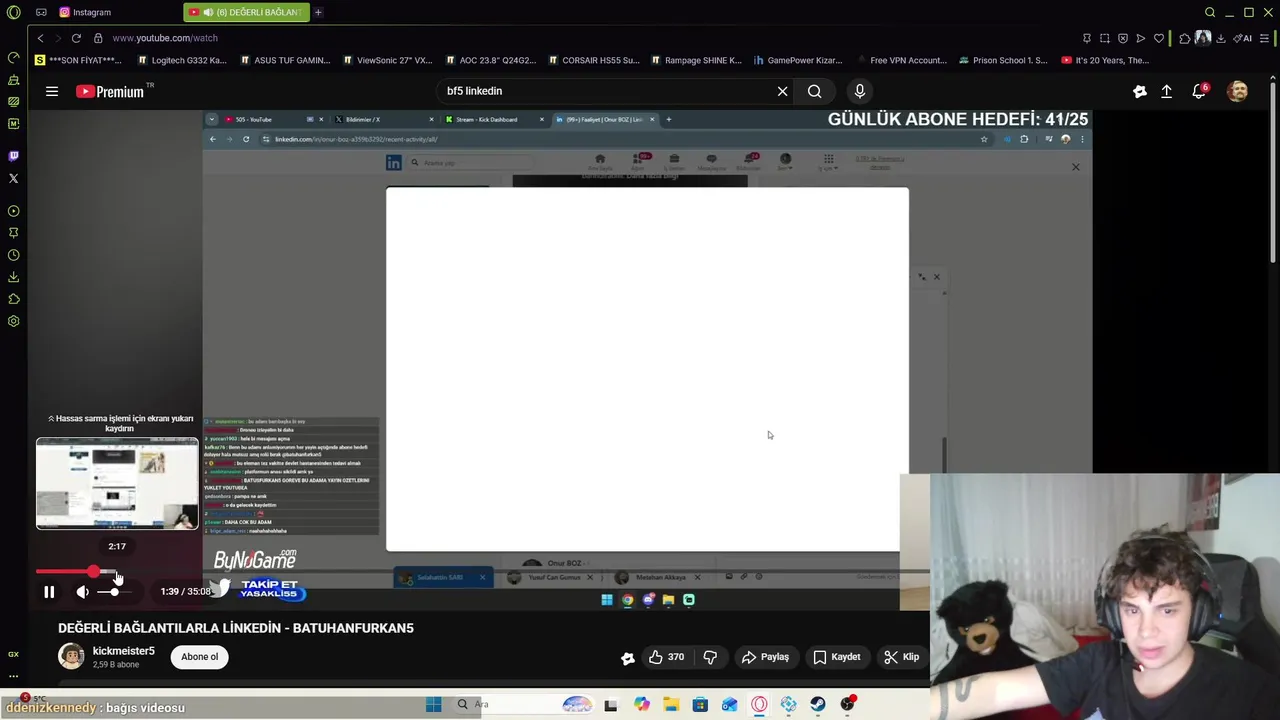
Task: Open a new tab with plus button
Action: pos(318,12)
